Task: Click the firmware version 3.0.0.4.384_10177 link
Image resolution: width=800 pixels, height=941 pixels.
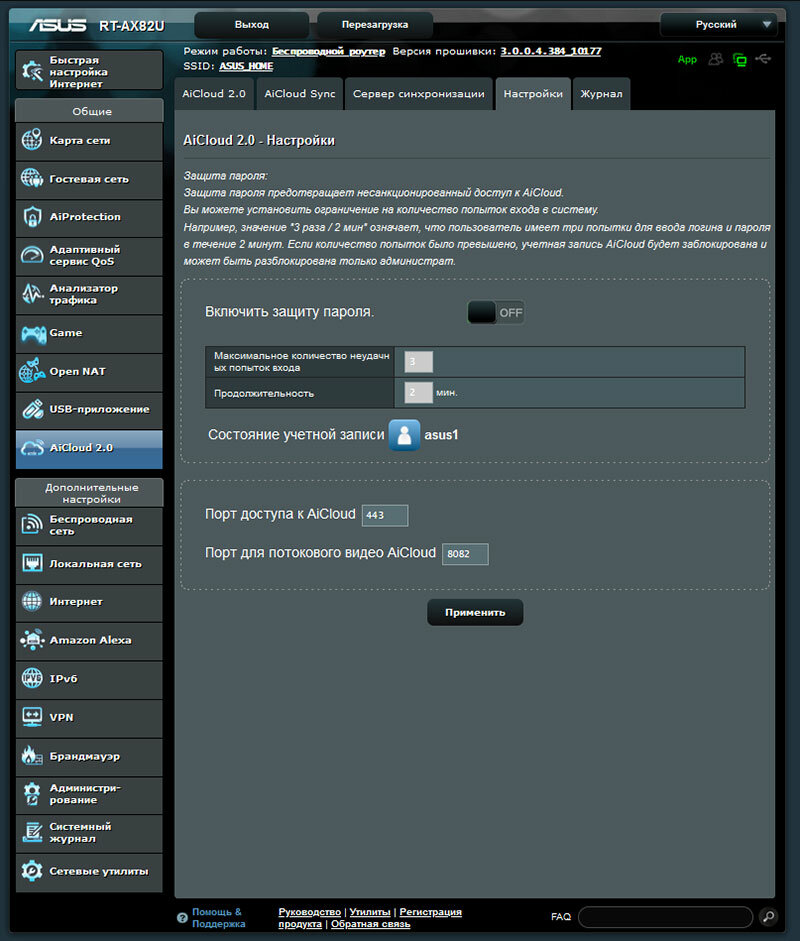Action: [550, 51]
